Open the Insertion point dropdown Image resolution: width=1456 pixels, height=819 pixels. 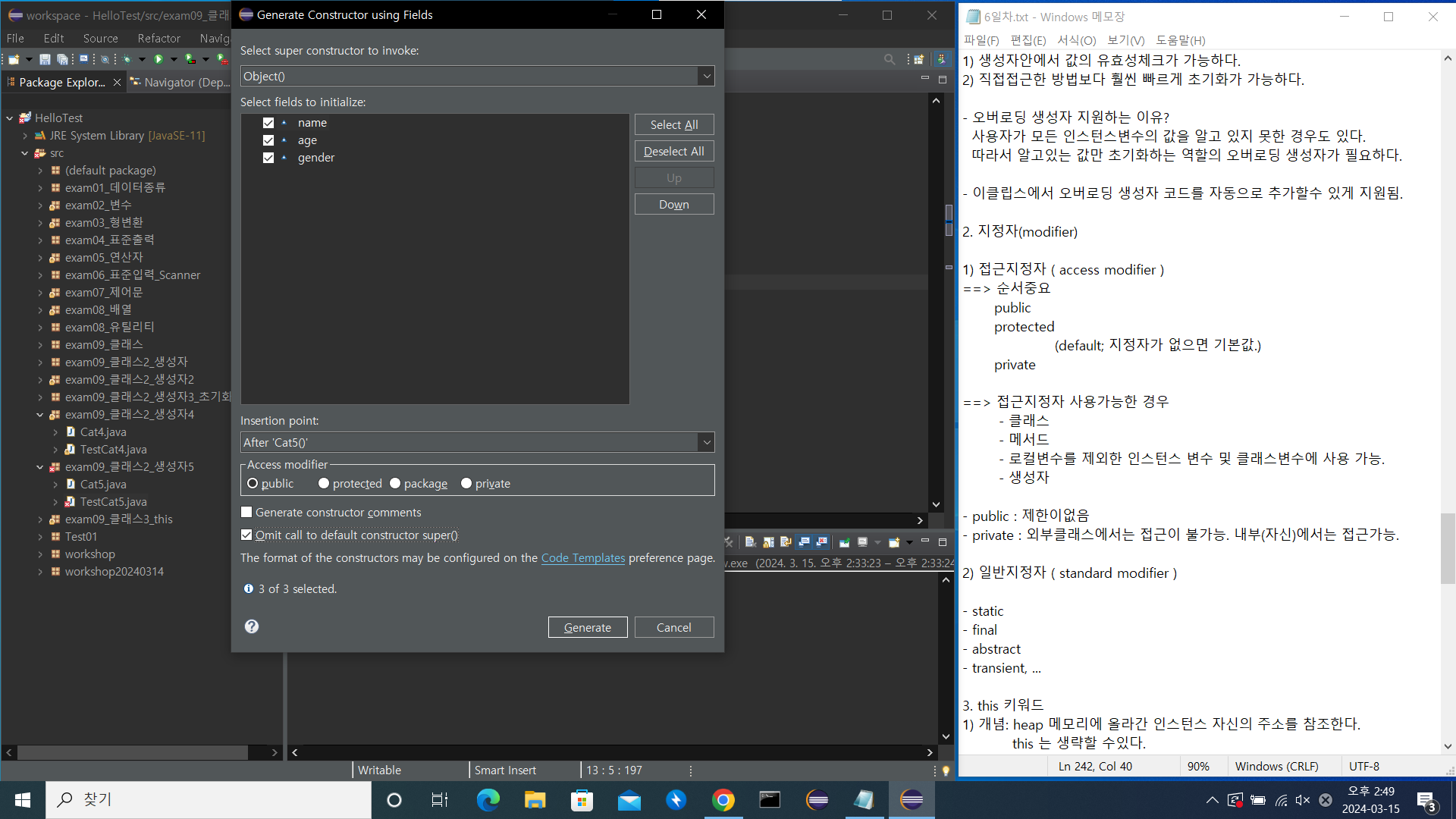(x=706, y=442)
